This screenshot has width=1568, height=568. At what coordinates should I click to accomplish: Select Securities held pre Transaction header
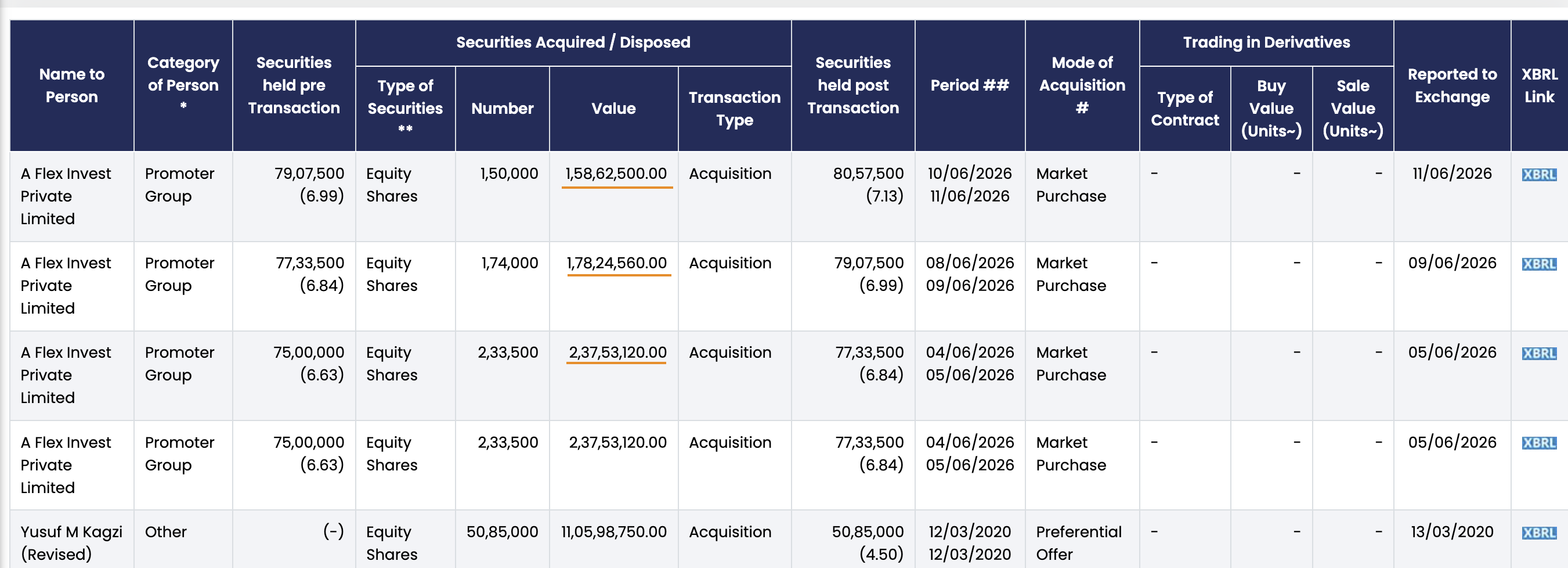(294, 85)
